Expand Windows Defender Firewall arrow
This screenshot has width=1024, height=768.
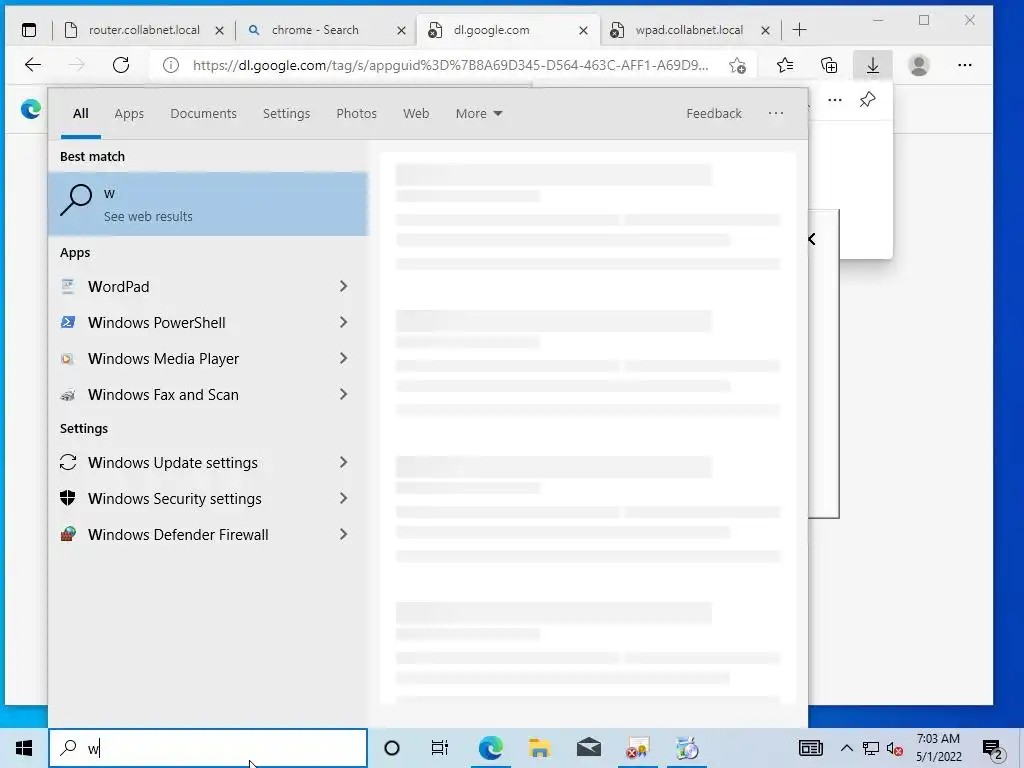click(344, 534)
